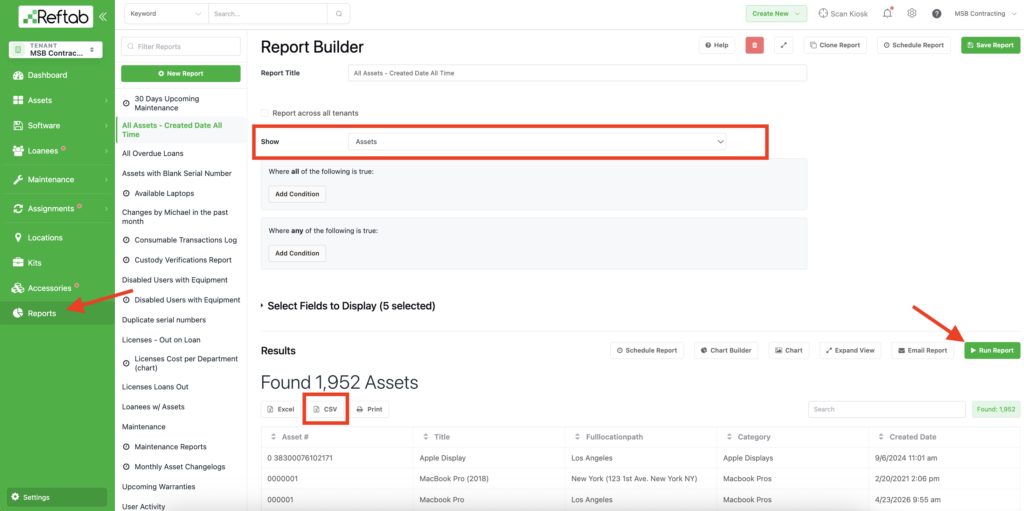Open Maintenance in the sidebar
This screenshot has height=511, width=1024.
[x=51, y=180]
